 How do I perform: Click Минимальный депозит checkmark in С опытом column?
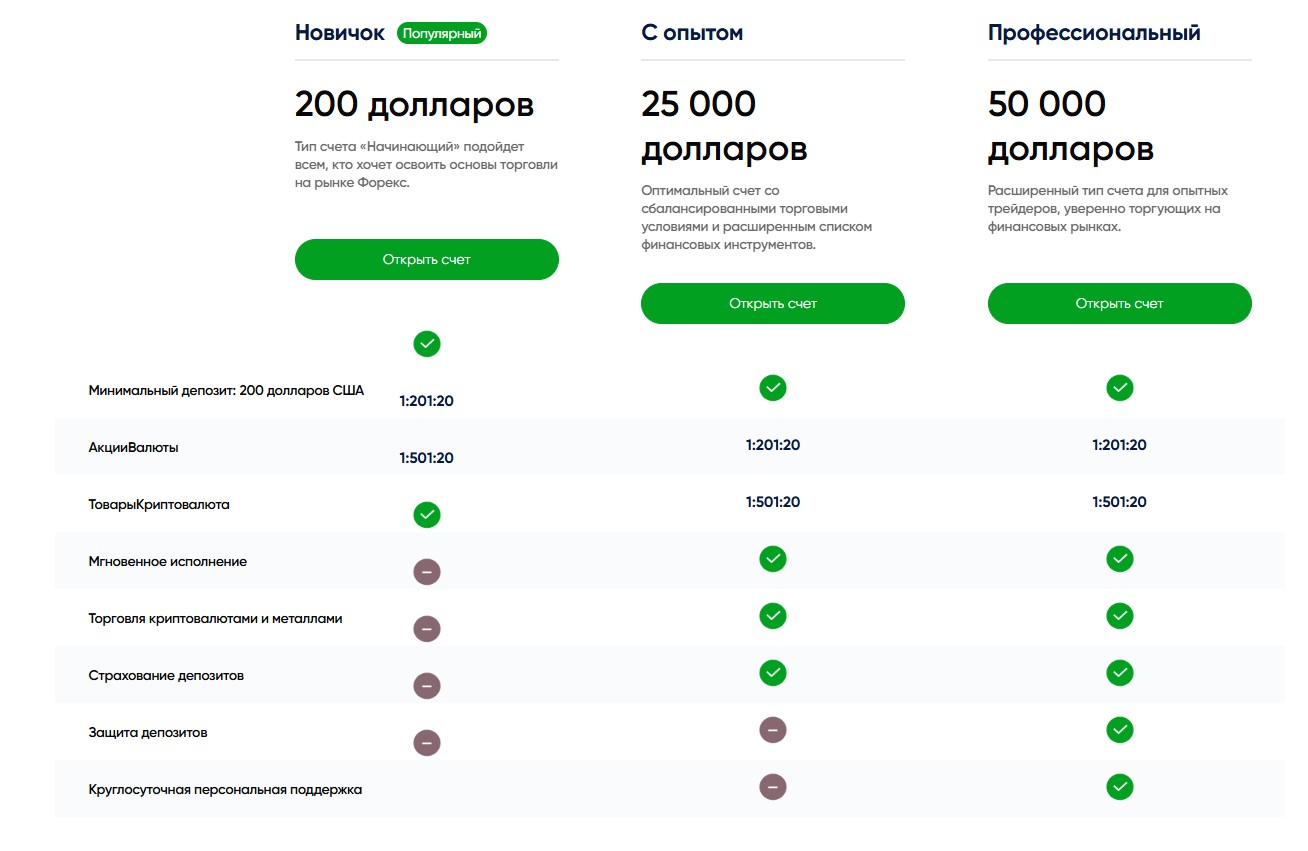coord(773,388)
